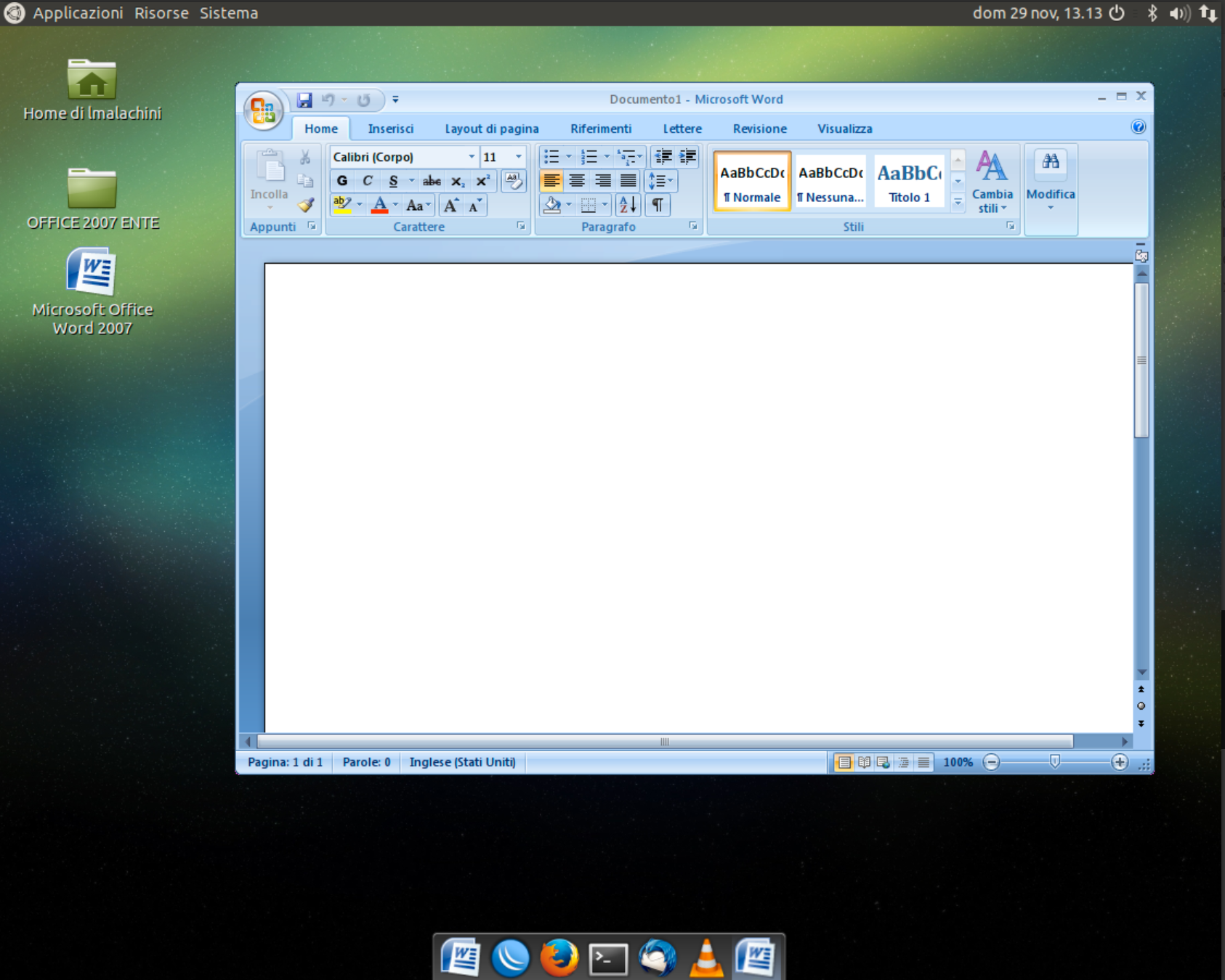1225x980 pixels.
Task: Click Inglese (Stati Uniti) language indicator
Action: pos(462,762)
